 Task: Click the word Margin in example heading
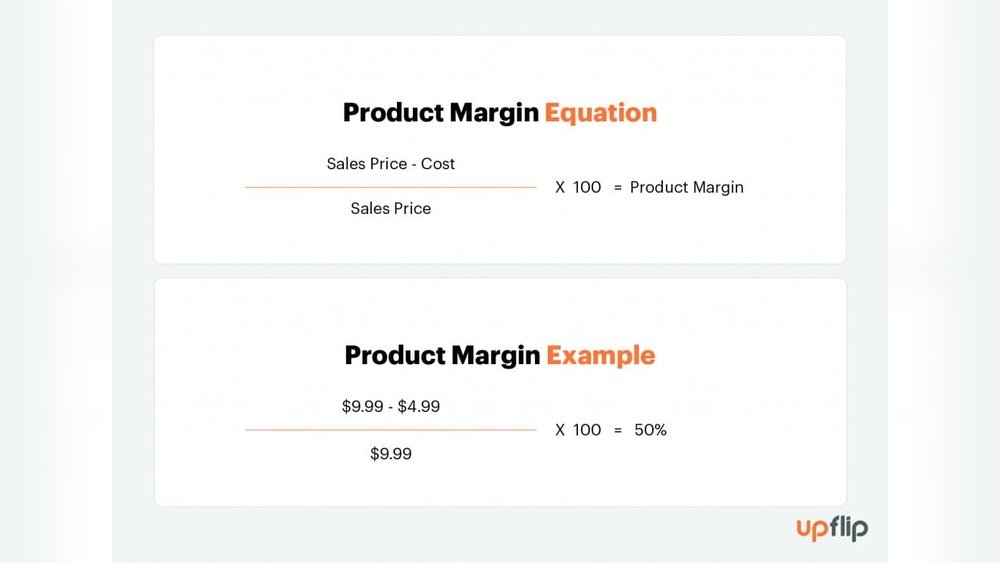(496, 356)
